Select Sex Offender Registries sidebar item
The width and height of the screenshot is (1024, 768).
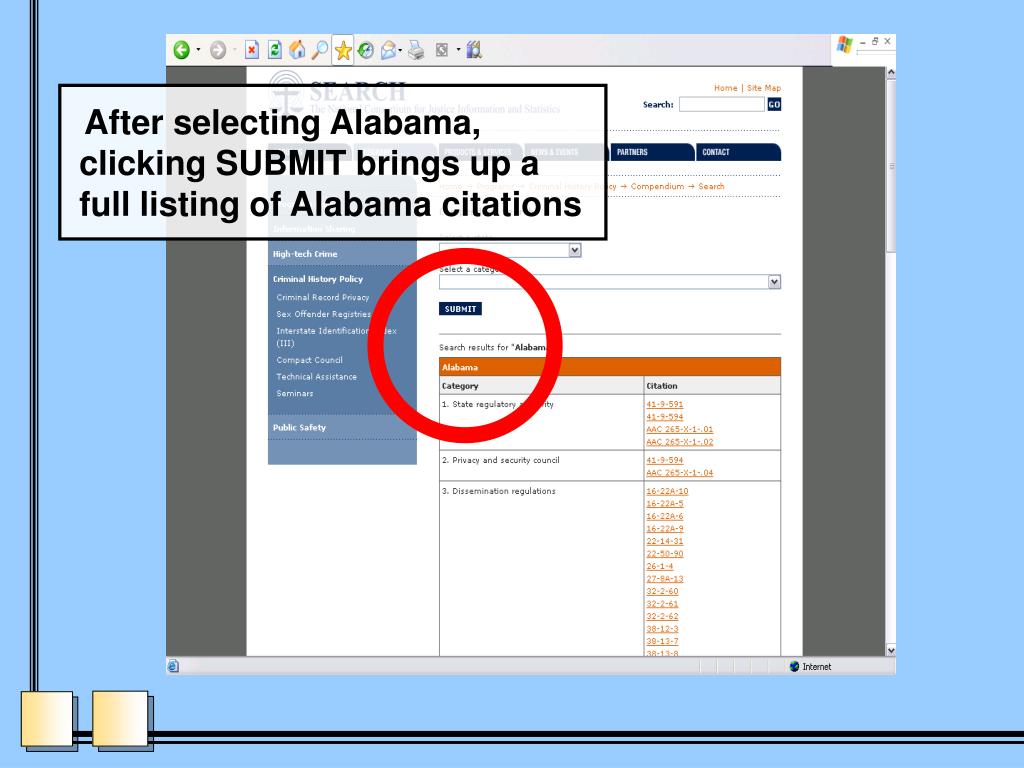coord(323,314)
